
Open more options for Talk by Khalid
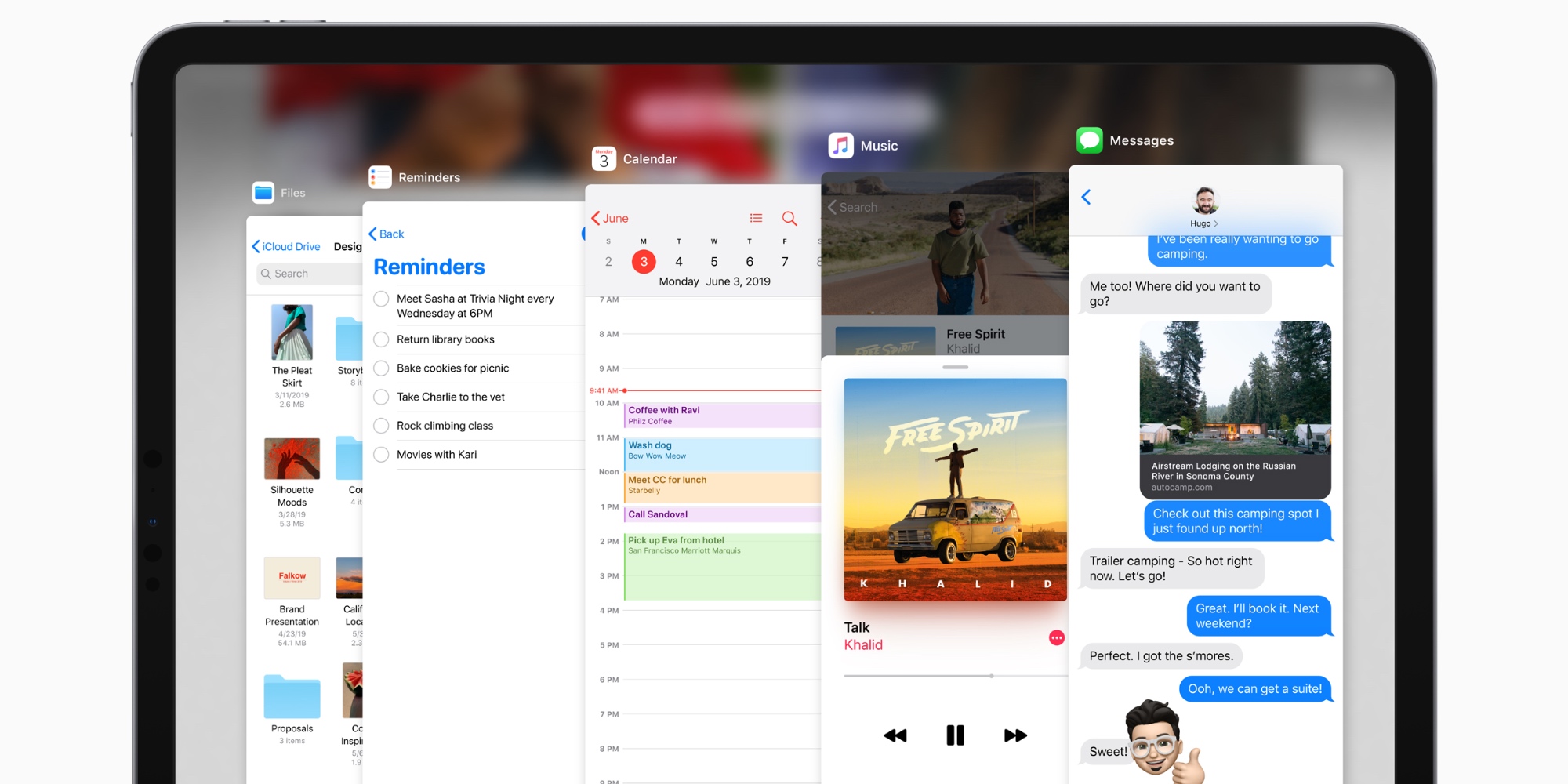[x=1056, y=637]
